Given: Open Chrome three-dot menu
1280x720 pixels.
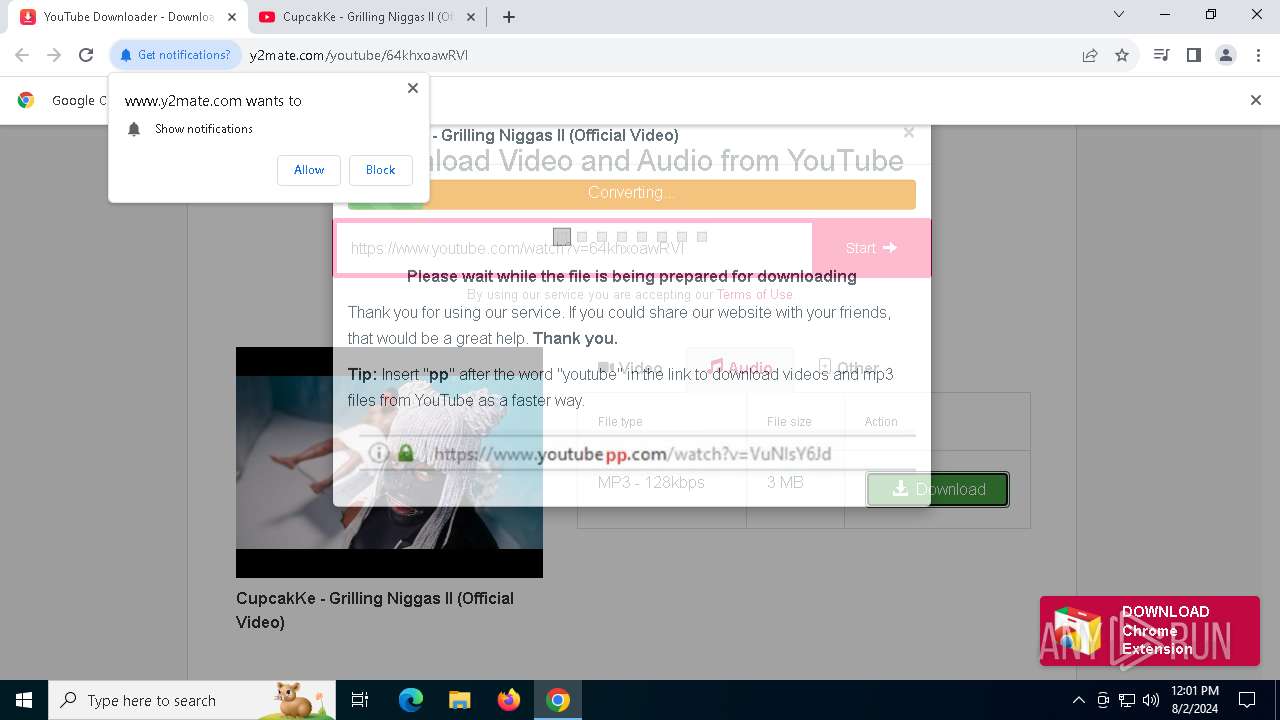Looking at the screenshot, I should click(1258, 55).
